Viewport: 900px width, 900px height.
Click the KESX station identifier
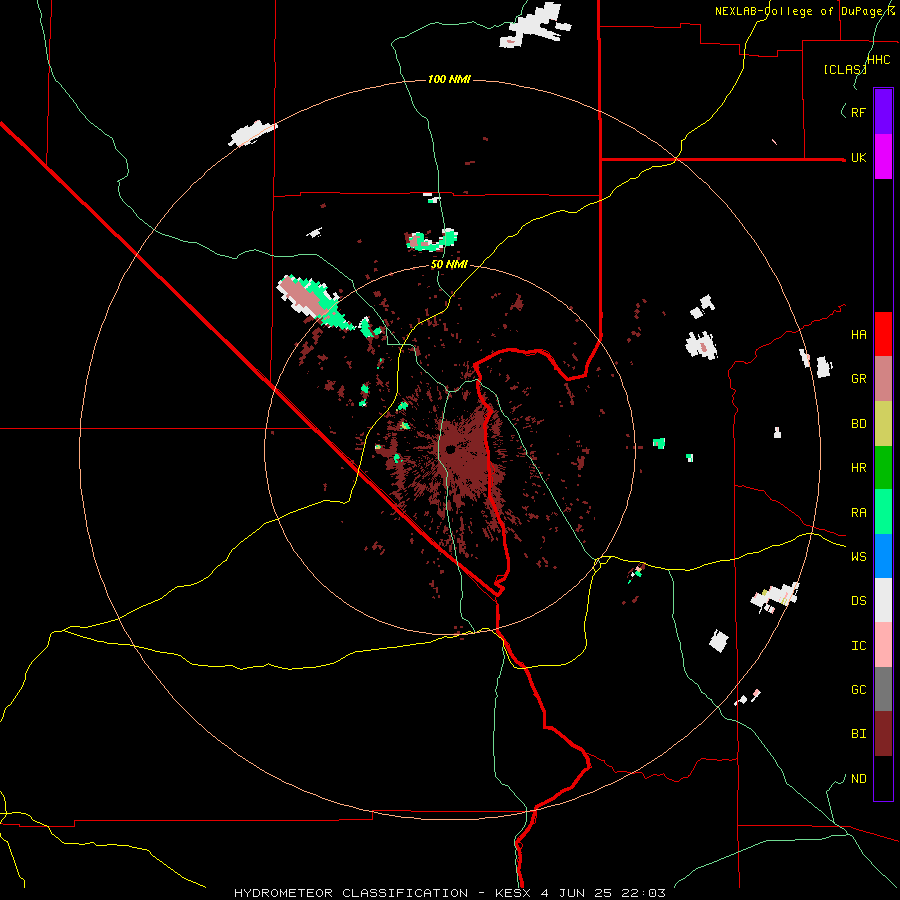pyautogui.click(x=514, y=893)
